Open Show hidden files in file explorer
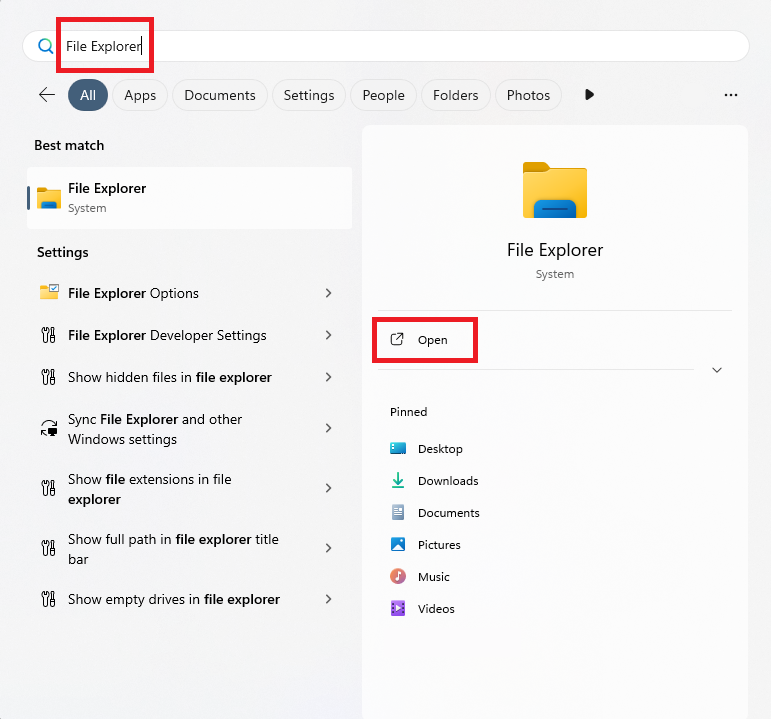771x719 pixels. [x=170, y=377]
